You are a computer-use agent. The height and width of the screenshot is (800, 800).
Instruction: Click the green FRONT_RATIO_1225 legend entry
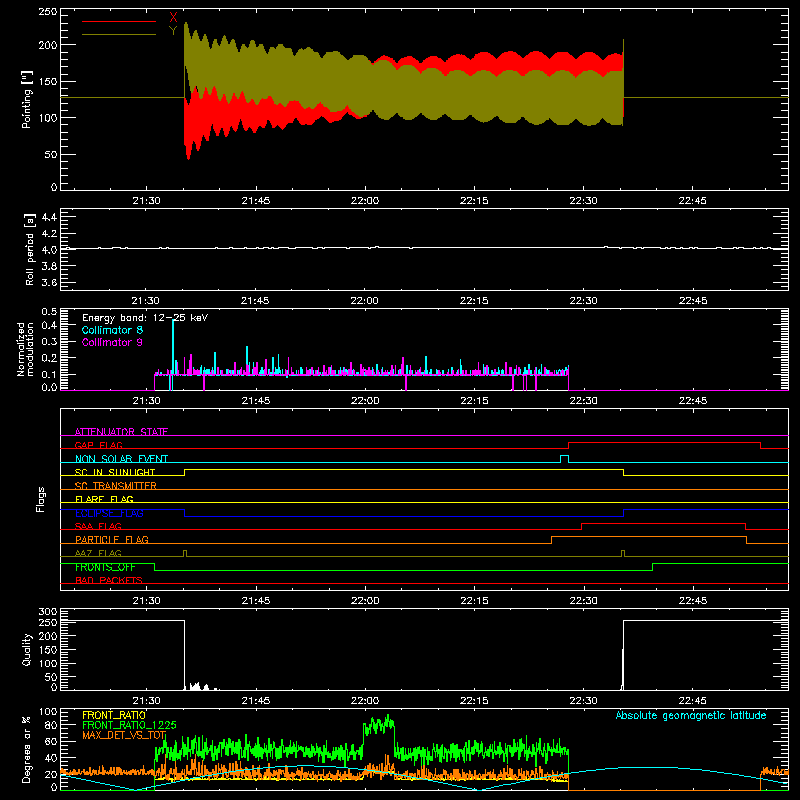coord(129,725)
